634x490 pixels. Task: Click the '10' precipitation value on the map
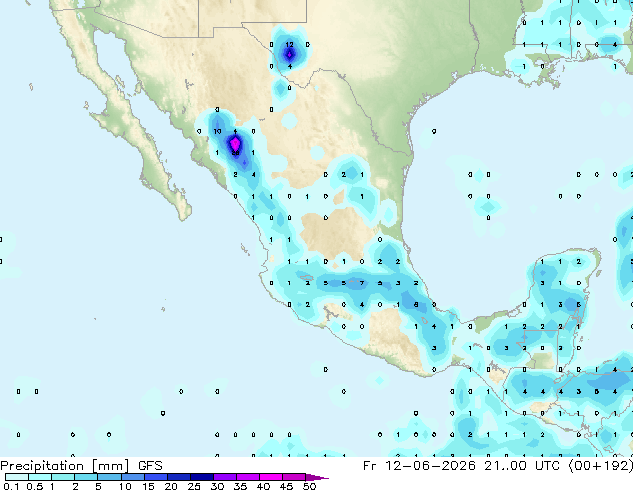point(218,131)
